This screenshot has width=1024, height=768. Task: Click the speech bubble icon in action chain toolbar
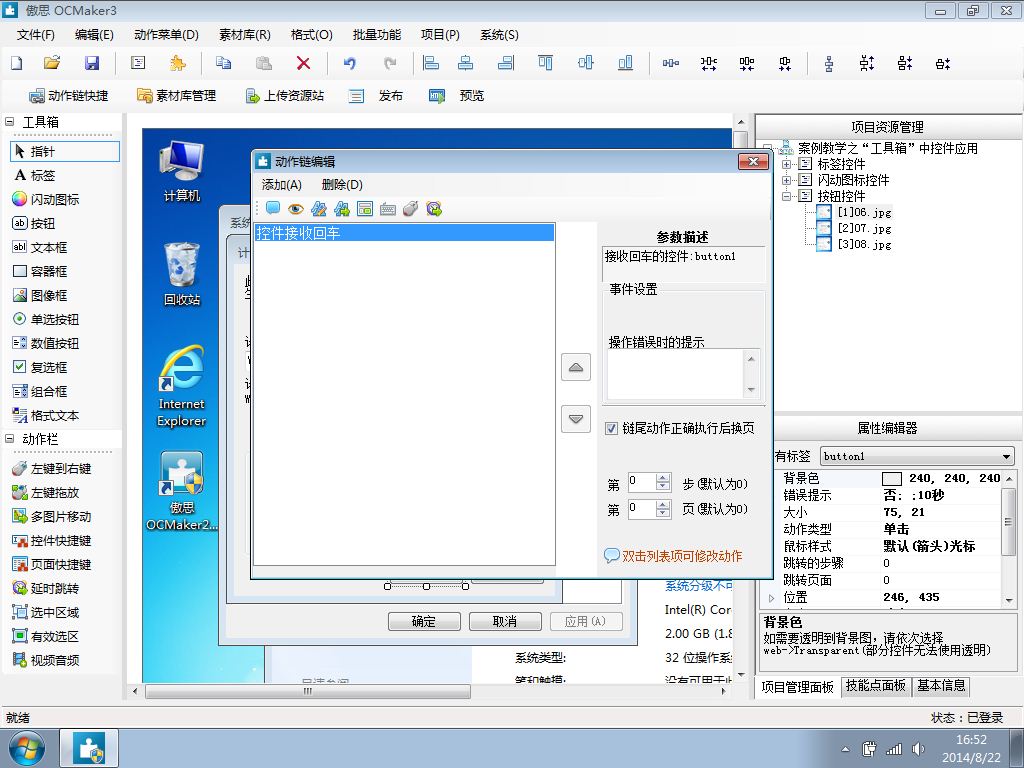click(x=273, y=208)
